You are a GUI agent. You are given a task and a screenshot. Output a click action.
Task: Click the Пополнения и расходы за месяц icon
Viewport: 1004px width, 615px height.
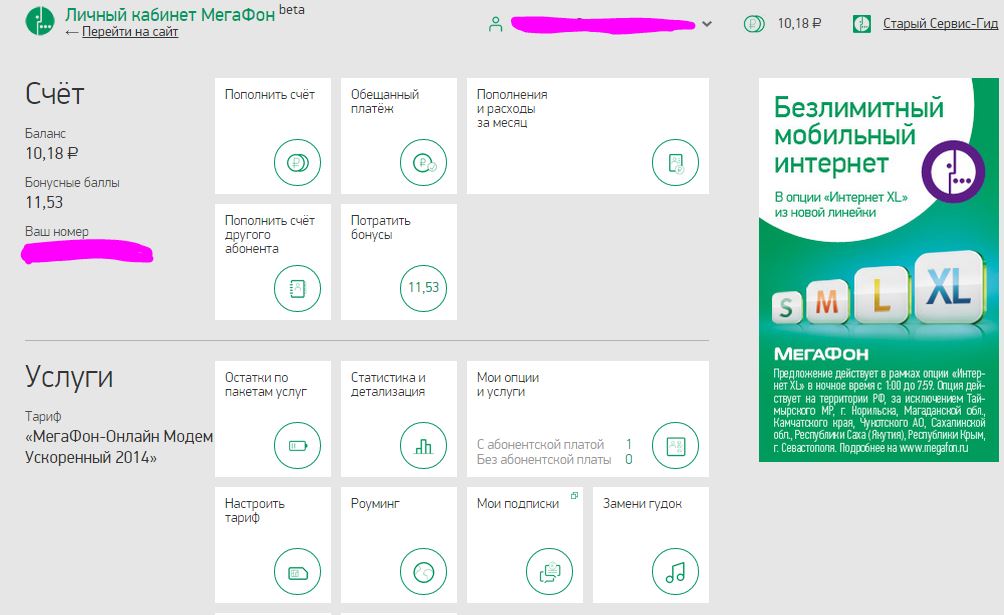(676, 162)
